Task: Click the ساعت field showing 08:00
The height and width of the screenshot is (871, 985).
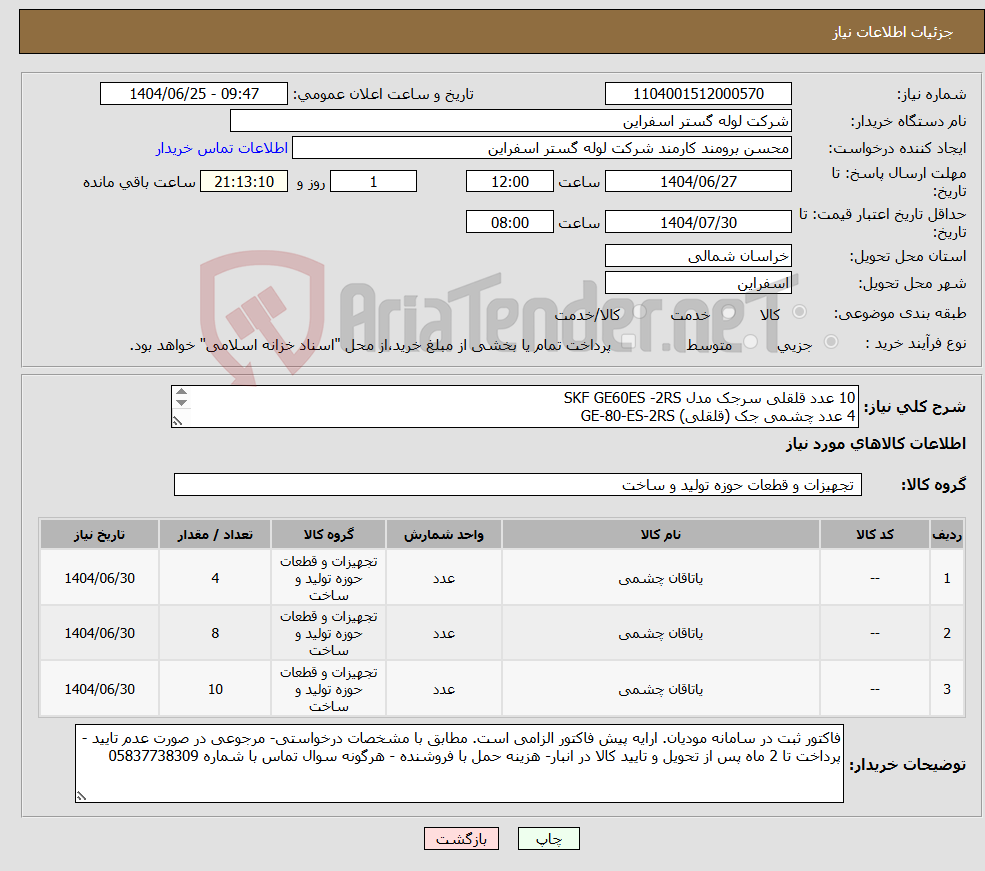Action: click(x=510, y=221)
